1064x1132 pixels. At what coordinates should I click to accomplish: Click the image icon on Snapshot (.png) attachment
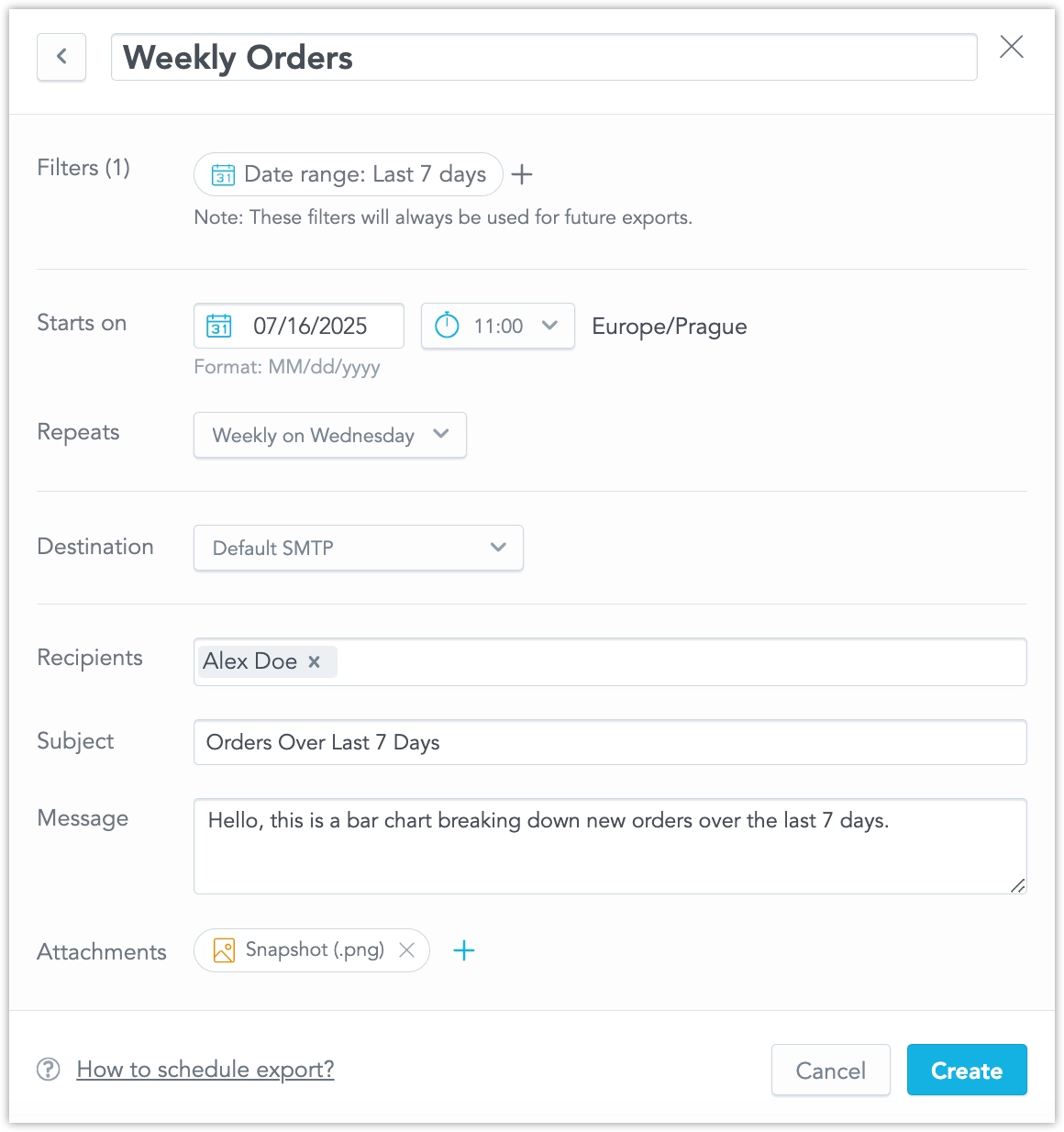(222, 950)
